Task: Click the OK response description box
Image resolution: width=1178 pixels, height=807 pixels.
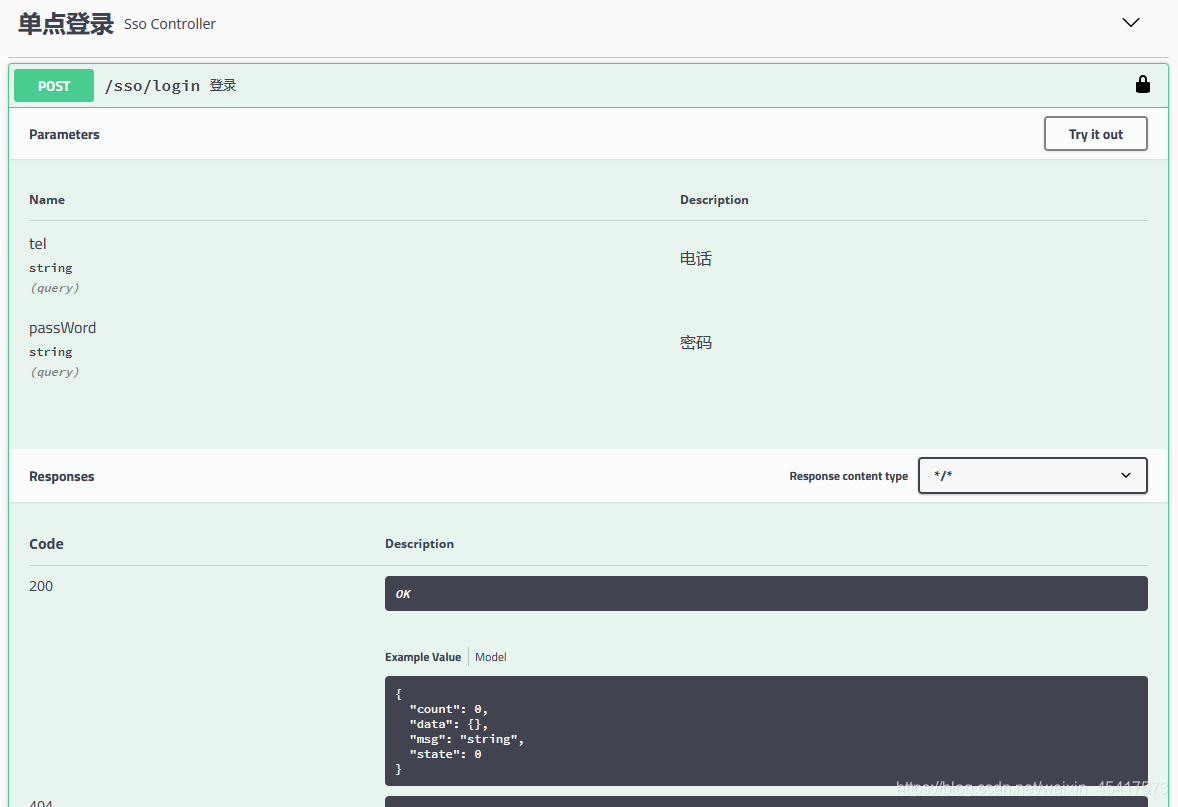Action: tap(766, 594)
